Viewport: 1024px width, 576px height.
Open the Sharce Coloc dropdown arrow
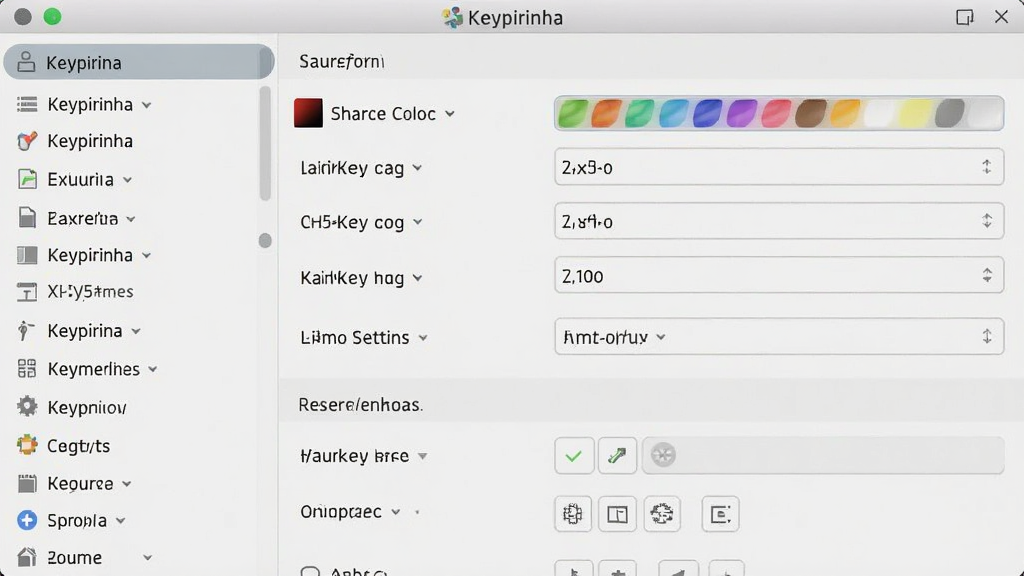click(x=450, y=114)
